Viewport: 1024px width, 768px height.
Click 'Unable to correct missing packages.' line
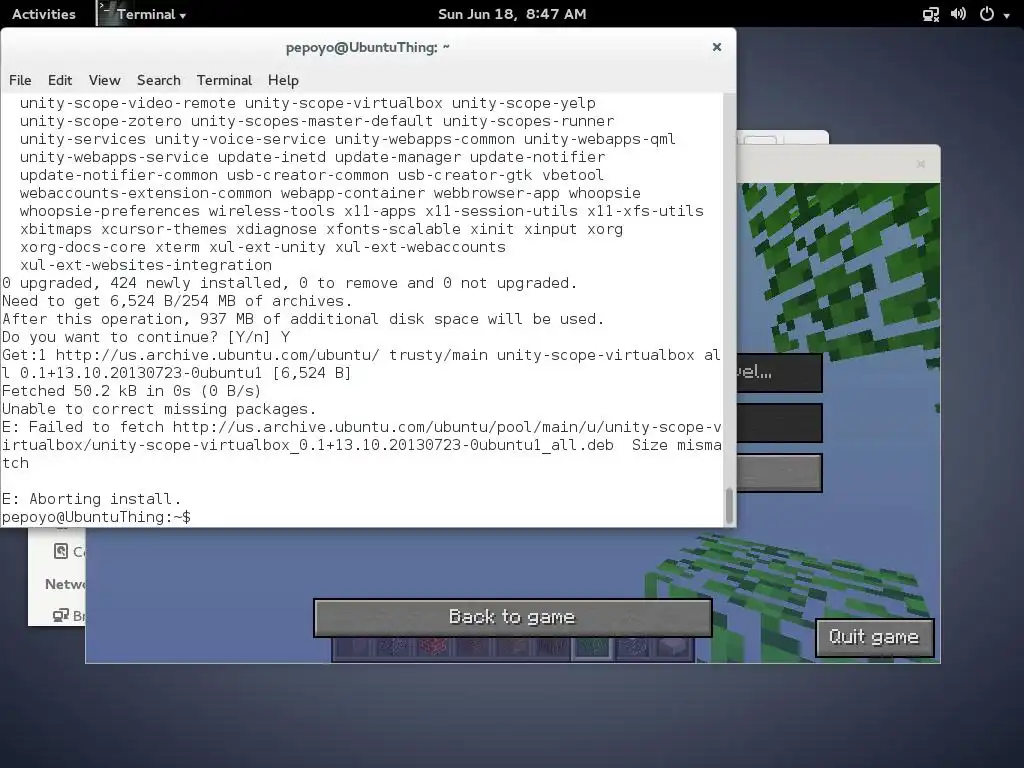pos(159,409)
